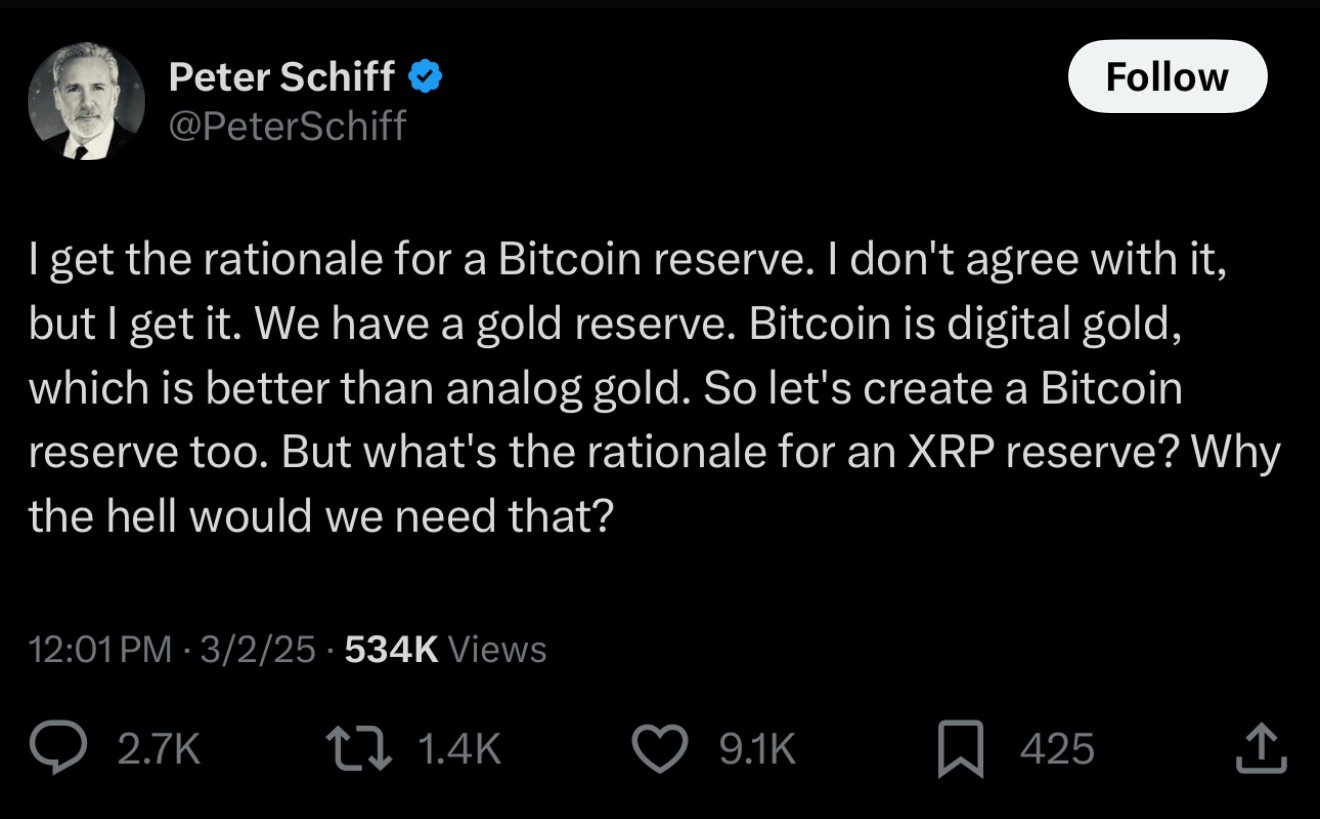Screen dimensions: 1320x819
Task: Open the Peter Schiff display name link
Action: (x=282, y=76)
